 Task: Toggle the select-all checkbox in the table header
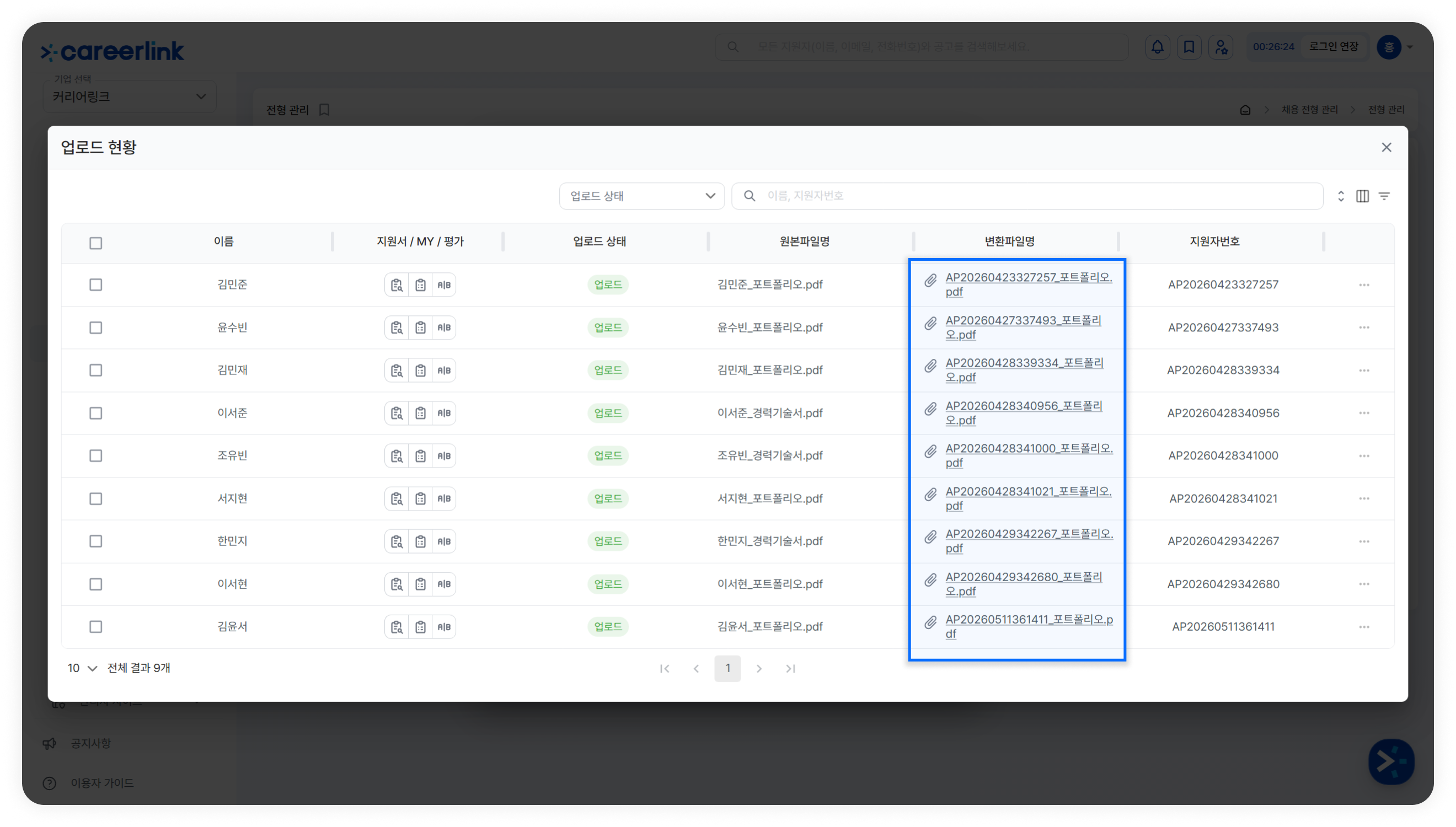point(95,243)
